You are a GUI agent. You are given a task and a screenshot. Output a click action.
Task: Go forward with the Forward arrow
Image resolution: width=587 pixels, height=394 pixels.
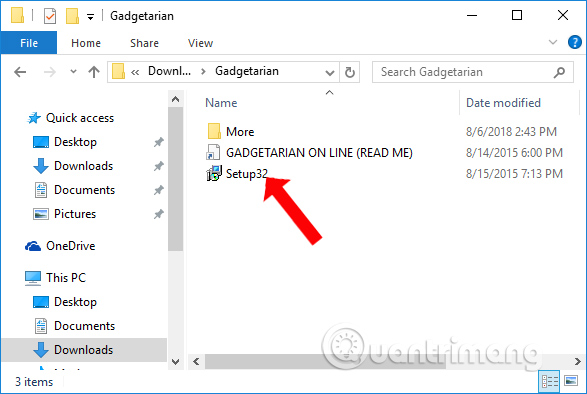pos(49,72)
